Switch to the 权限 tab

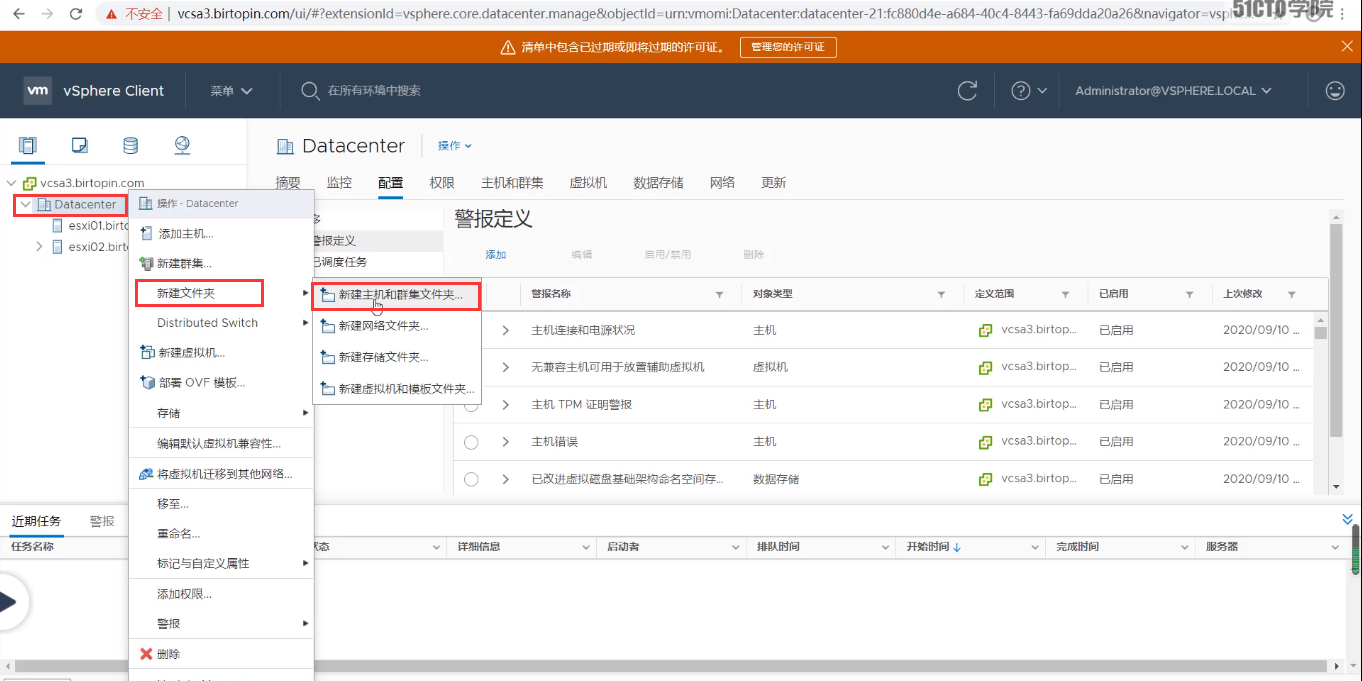pyautogui.click(x=442, y=183)
